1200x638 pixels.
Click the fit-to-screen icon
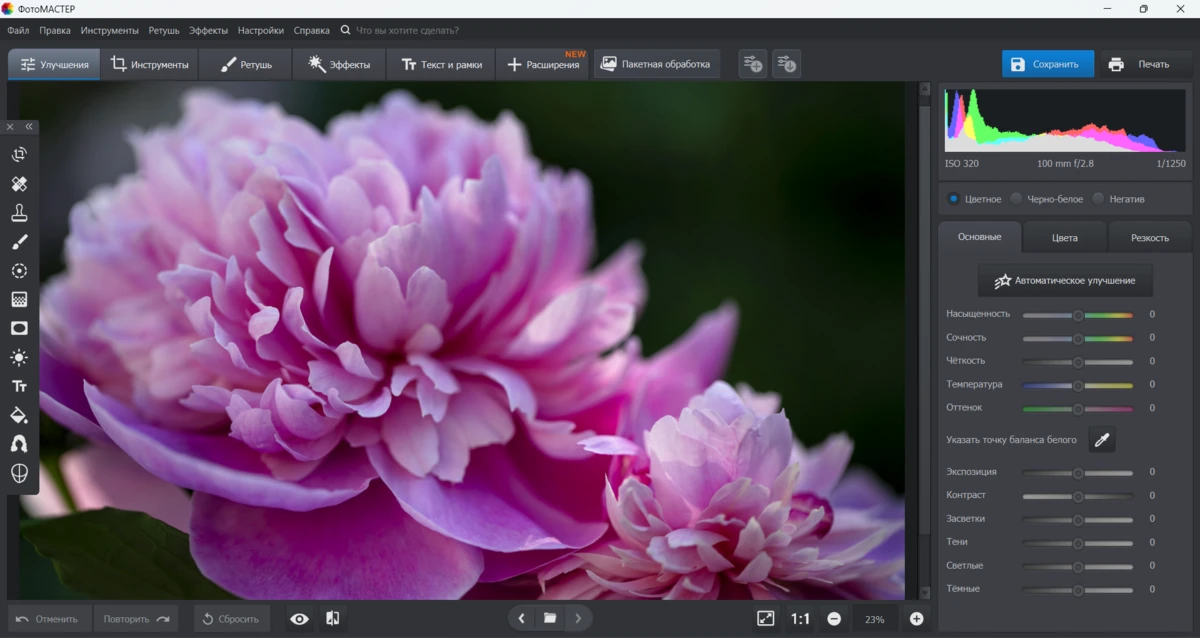coord(765,619)
